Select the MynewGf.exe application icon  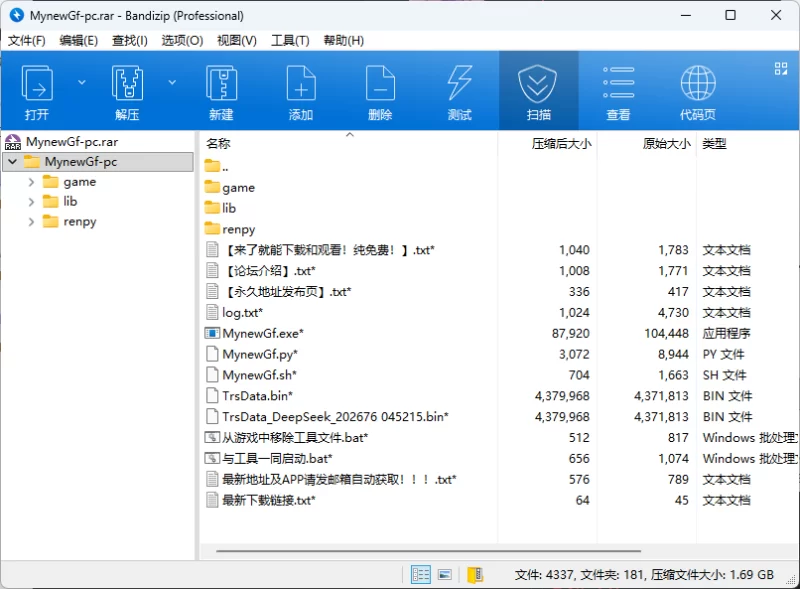(x=212, y=333)
